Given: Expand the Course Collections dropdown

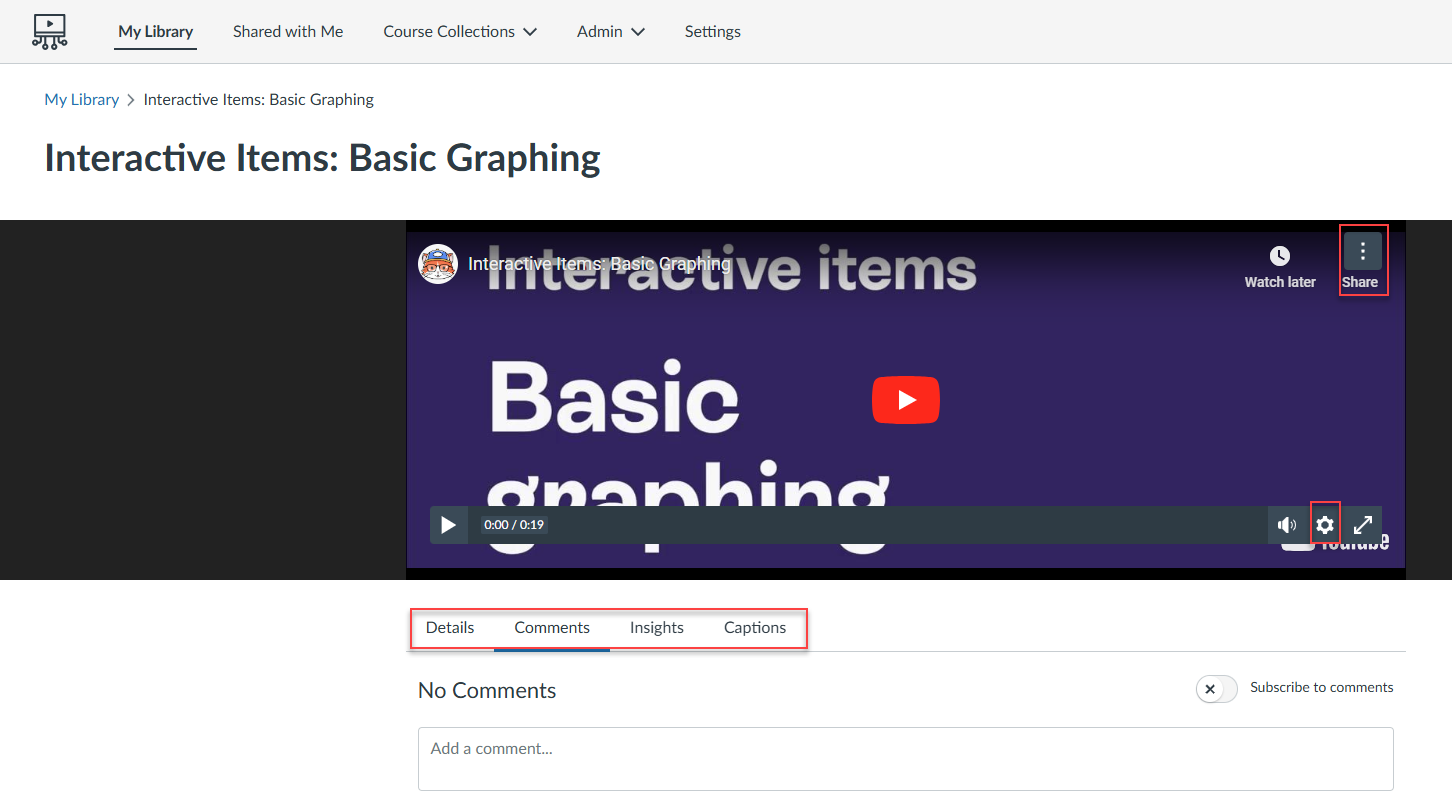Looking at the screenshot, I should tap(460, 32).
